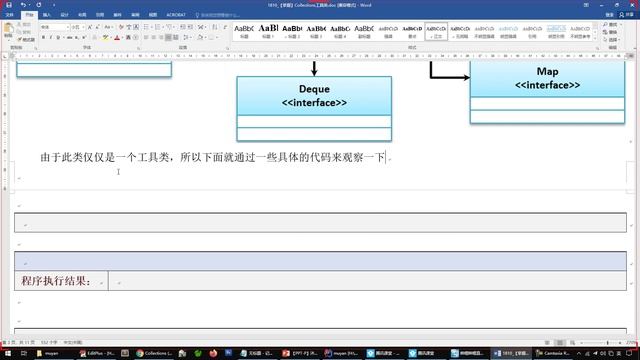
Task: Apply character shading
Action: point(128,38)
